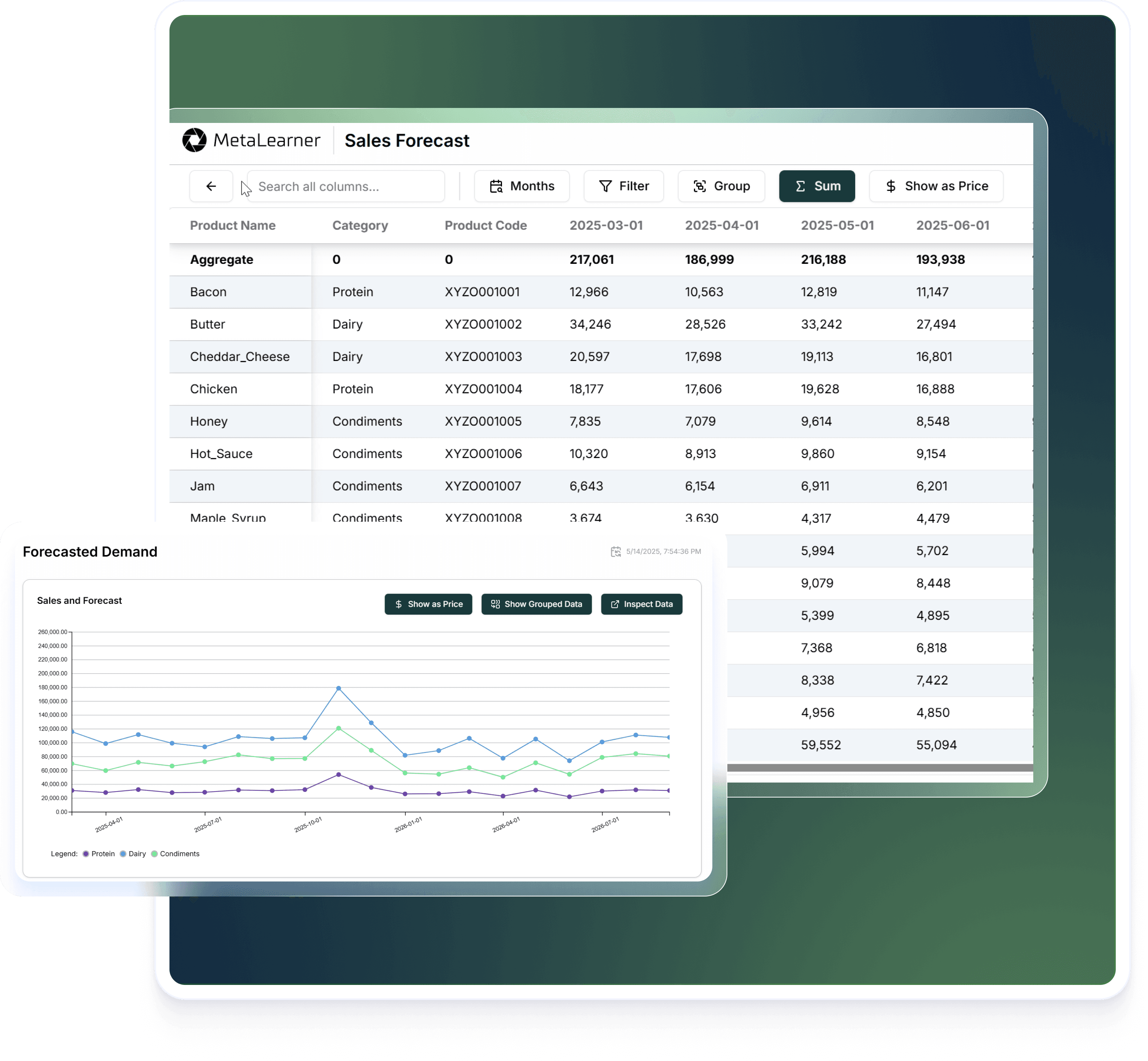Sort by Product Name column header
Image resolution: width=1148 pixels, height=1061 pixels.
232,226
